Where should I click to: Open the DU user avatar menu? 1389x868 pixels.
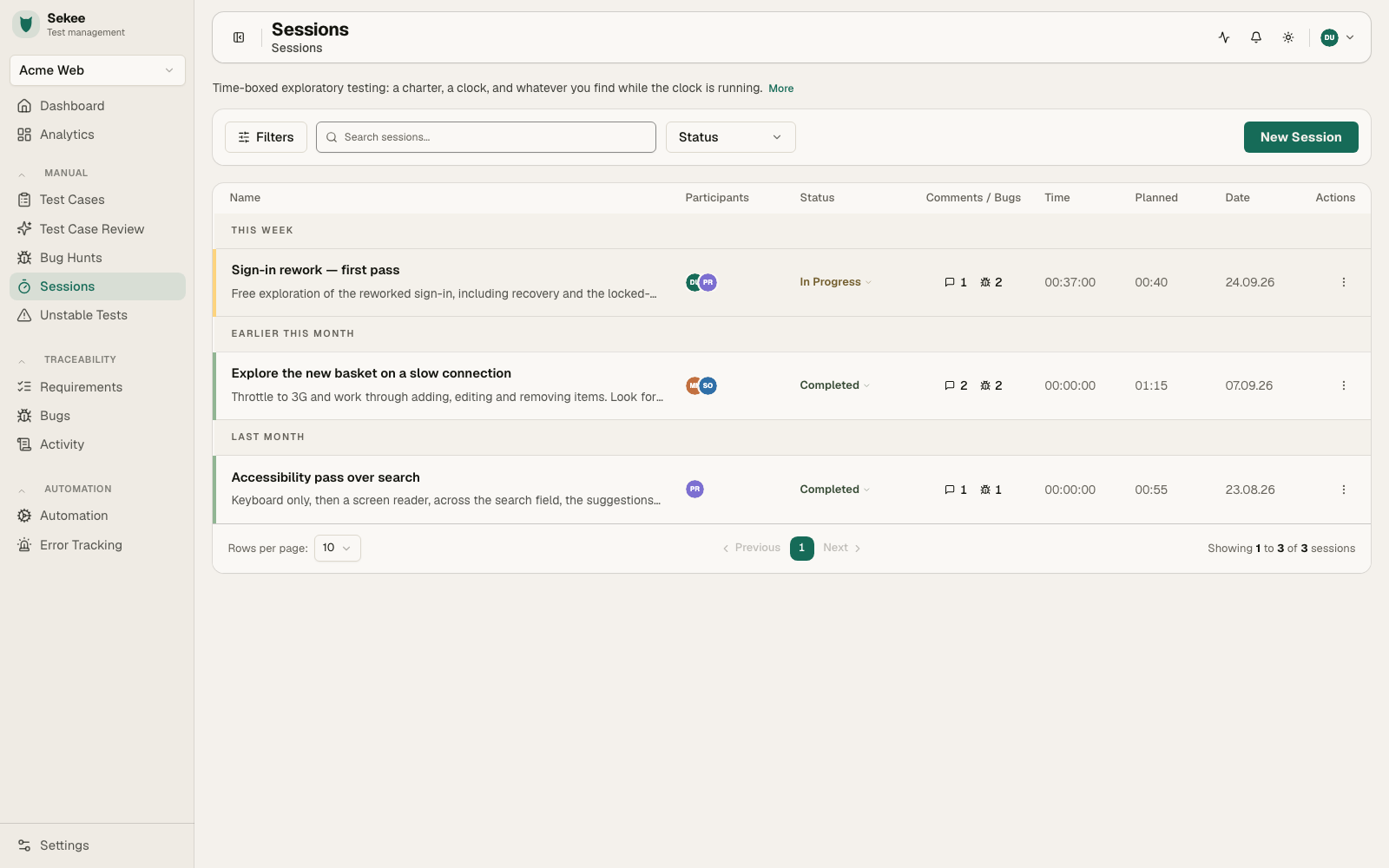(x=1337, y=37)
